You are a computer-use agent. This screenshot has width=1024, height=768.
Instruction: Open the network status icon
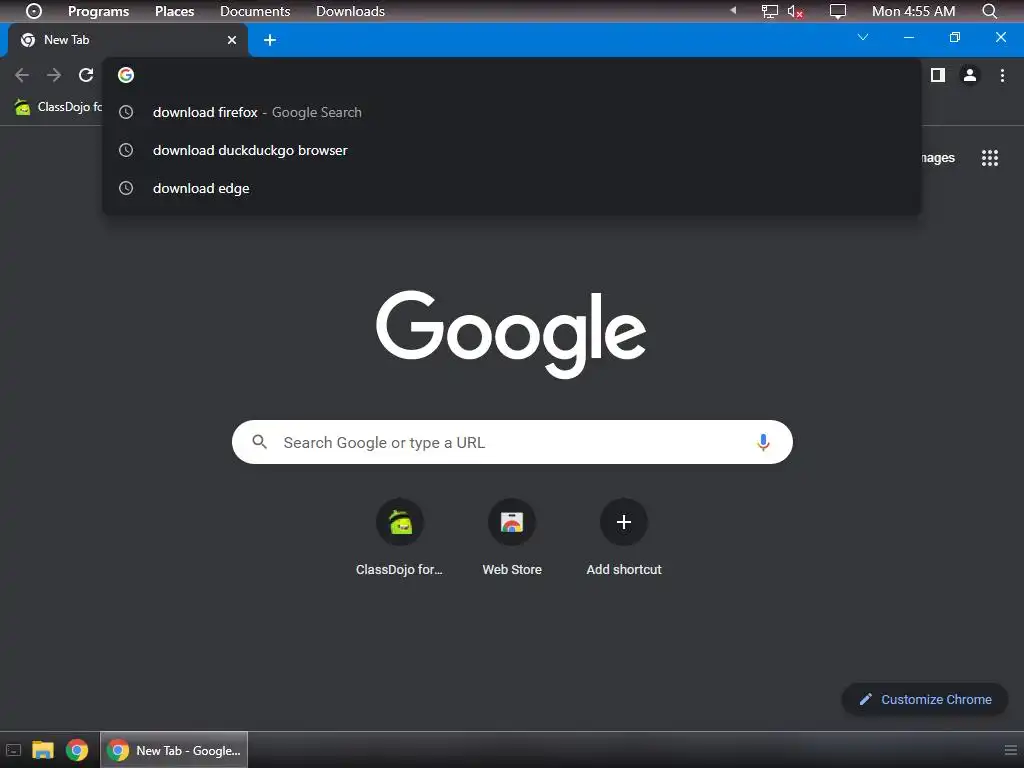click(769, 11)
